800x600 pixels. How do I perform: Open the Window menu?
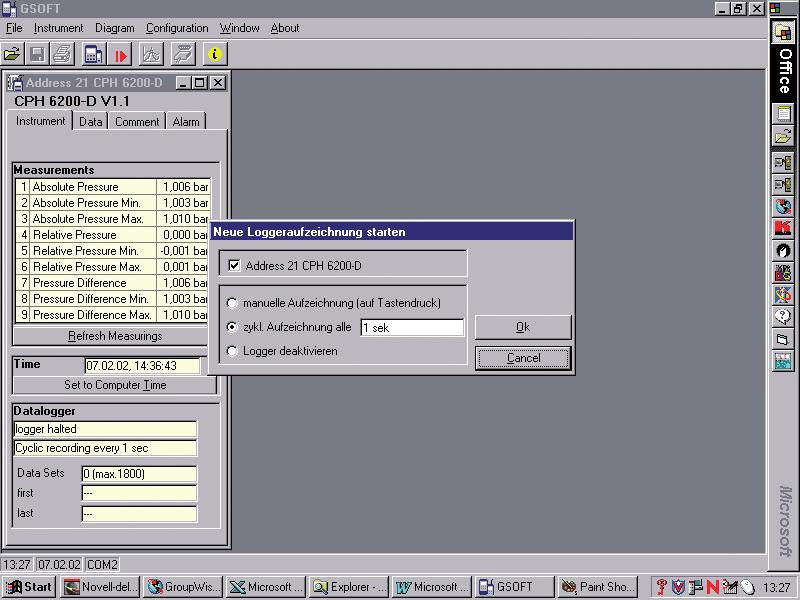[239, 28]
